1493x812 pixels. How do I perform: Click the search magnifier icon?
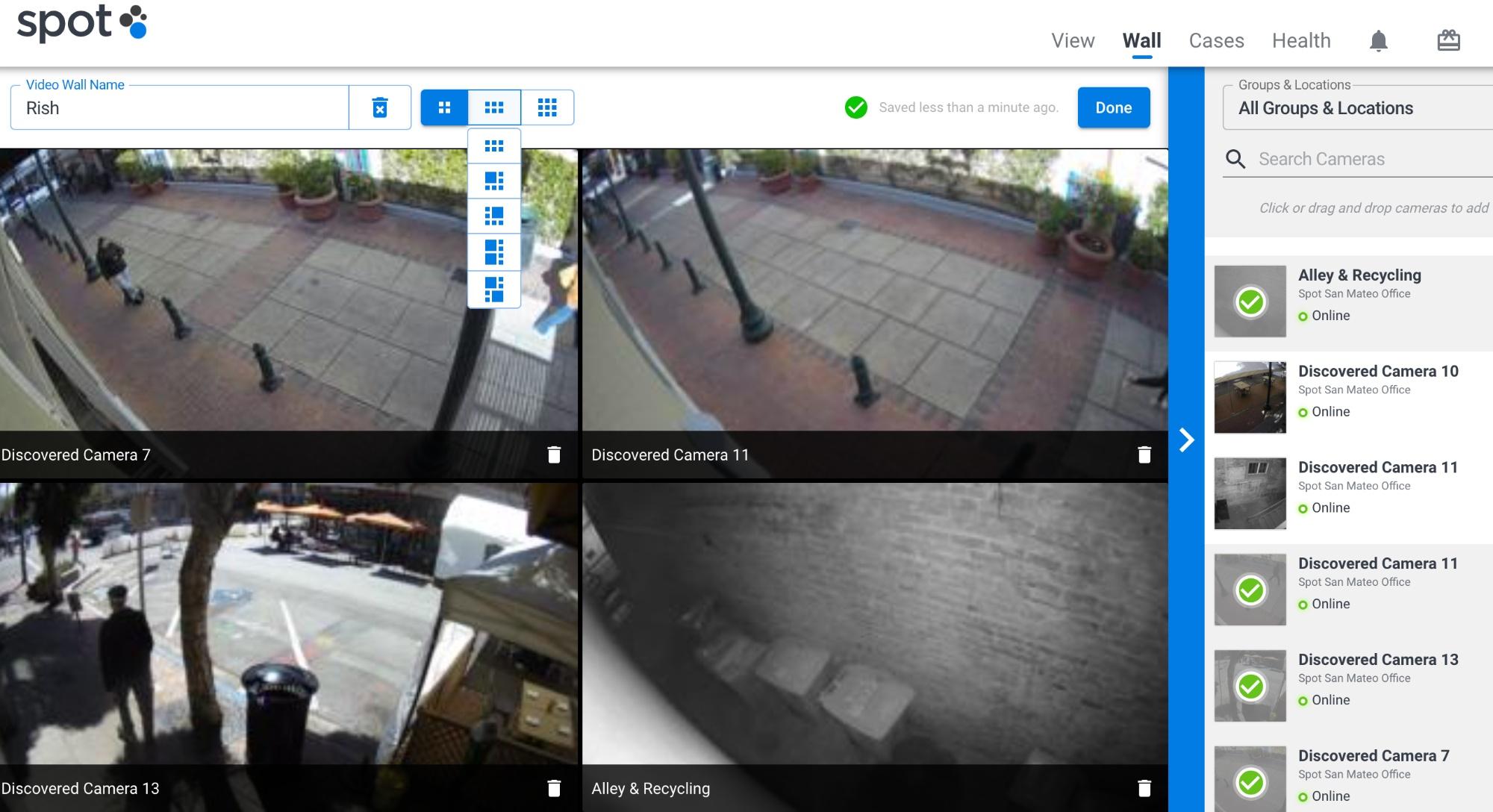point(1235,159)
